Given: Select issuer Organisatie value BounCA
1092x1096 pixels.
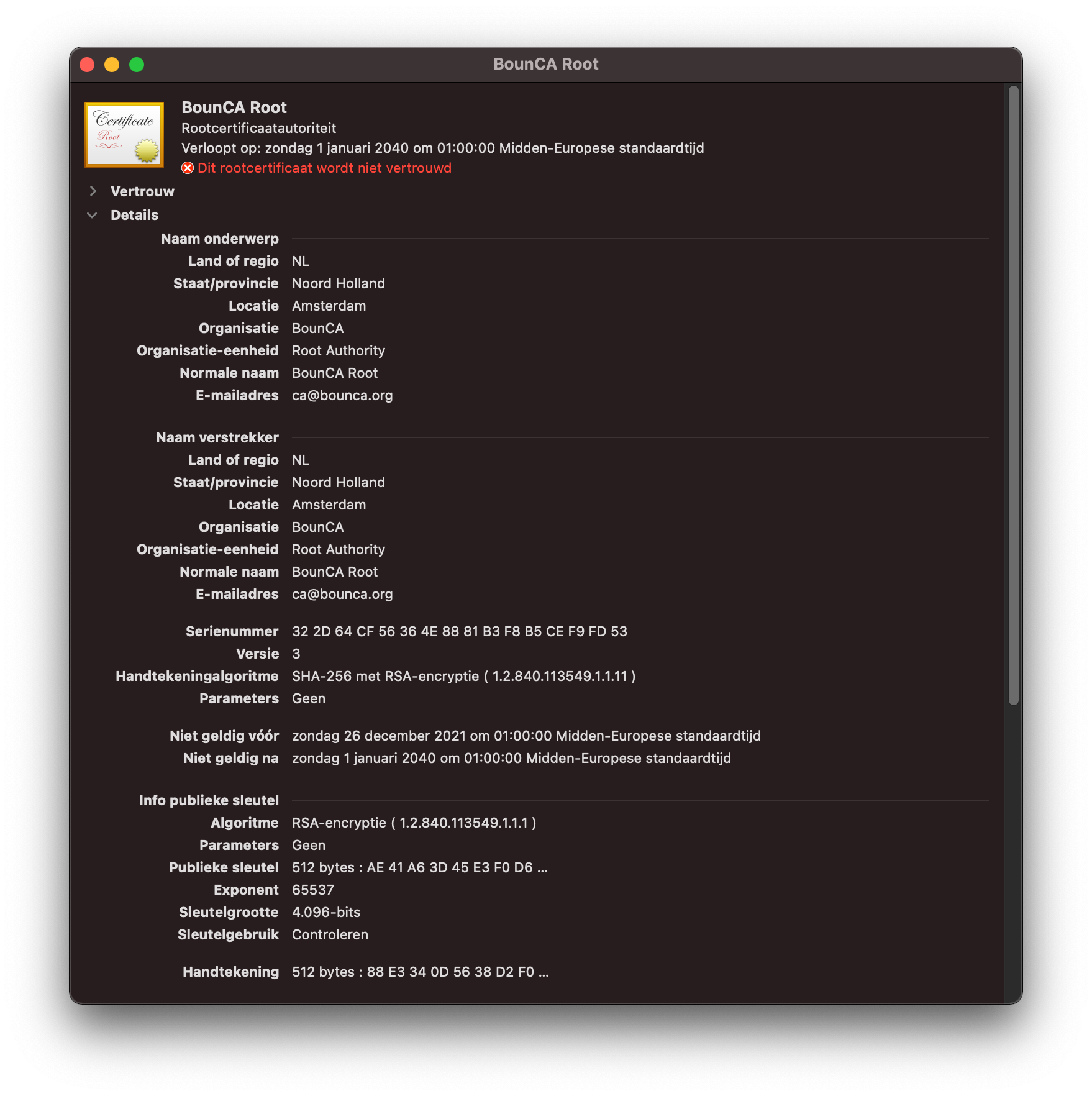Looking at the screenshot, I should [317, 527].
